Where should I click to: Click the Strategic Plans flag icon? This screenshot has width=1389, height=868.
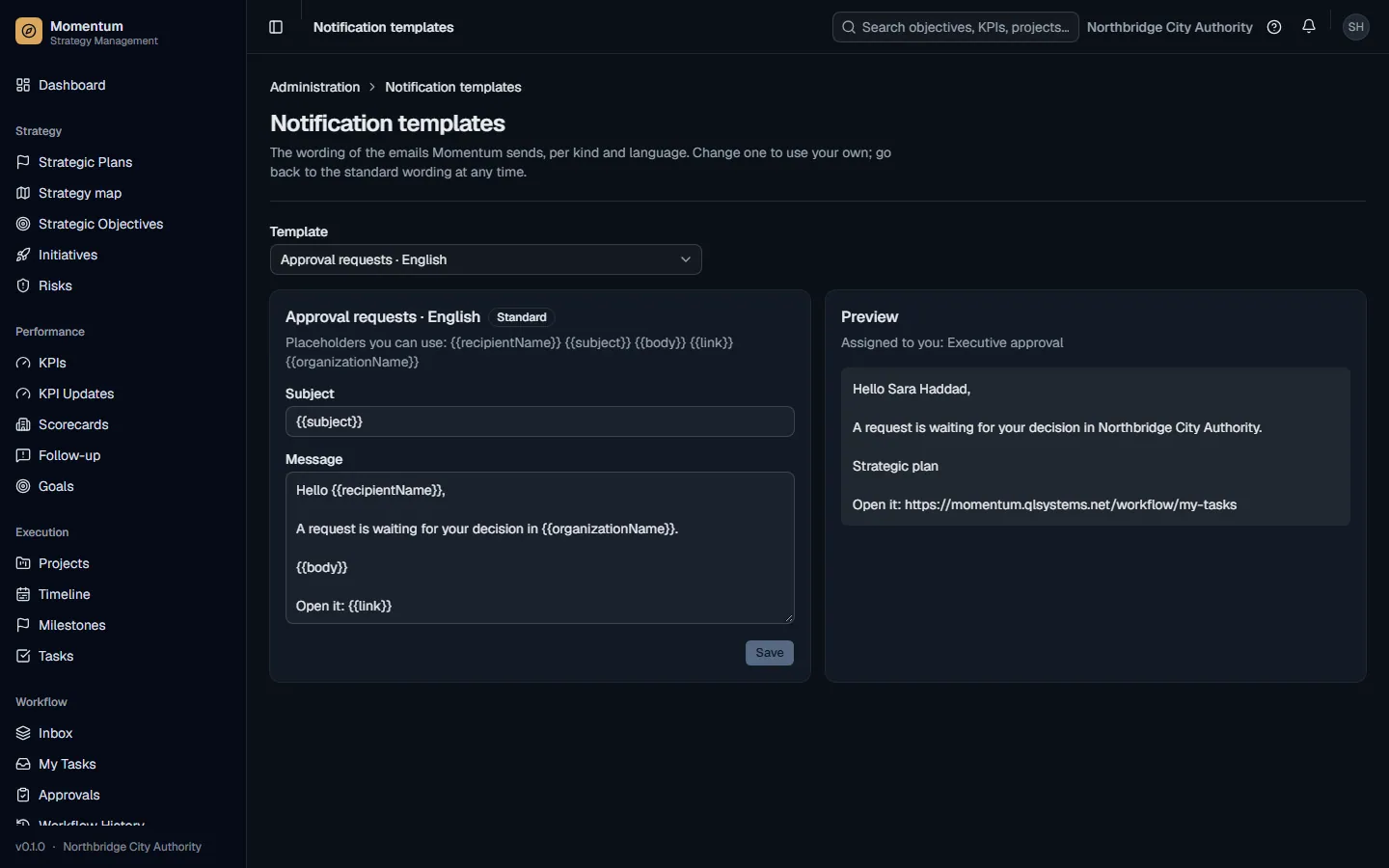point(23,162)
